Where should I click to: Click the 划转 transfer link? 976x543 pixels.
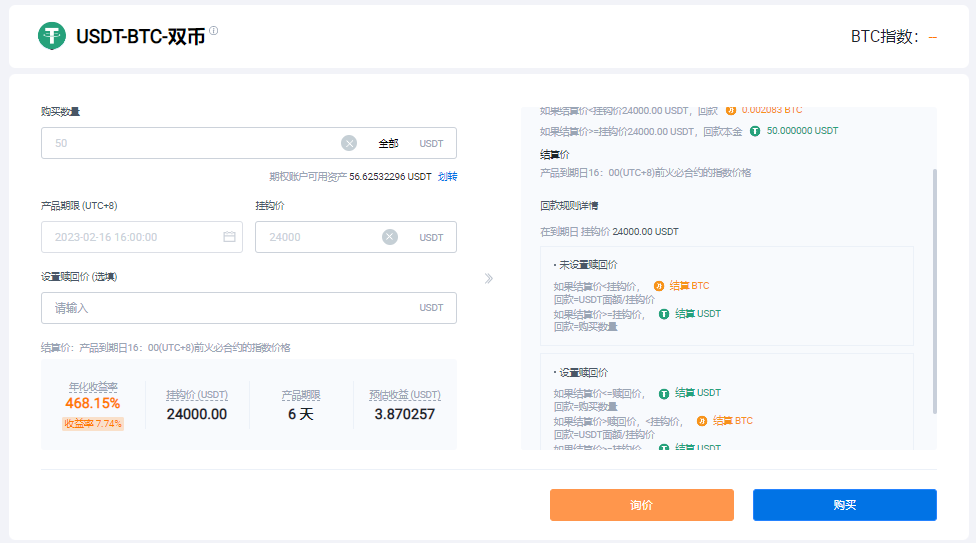448,176
